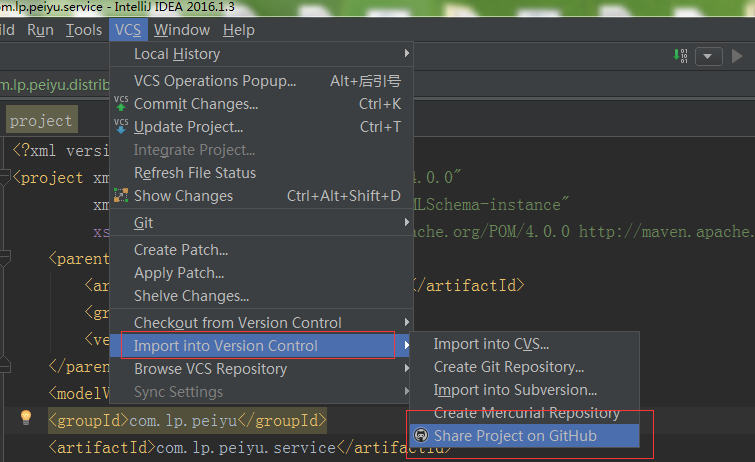The image size is (755, 462).
Task: Click Create Patch menu entry
Action: tap(181, 250)
